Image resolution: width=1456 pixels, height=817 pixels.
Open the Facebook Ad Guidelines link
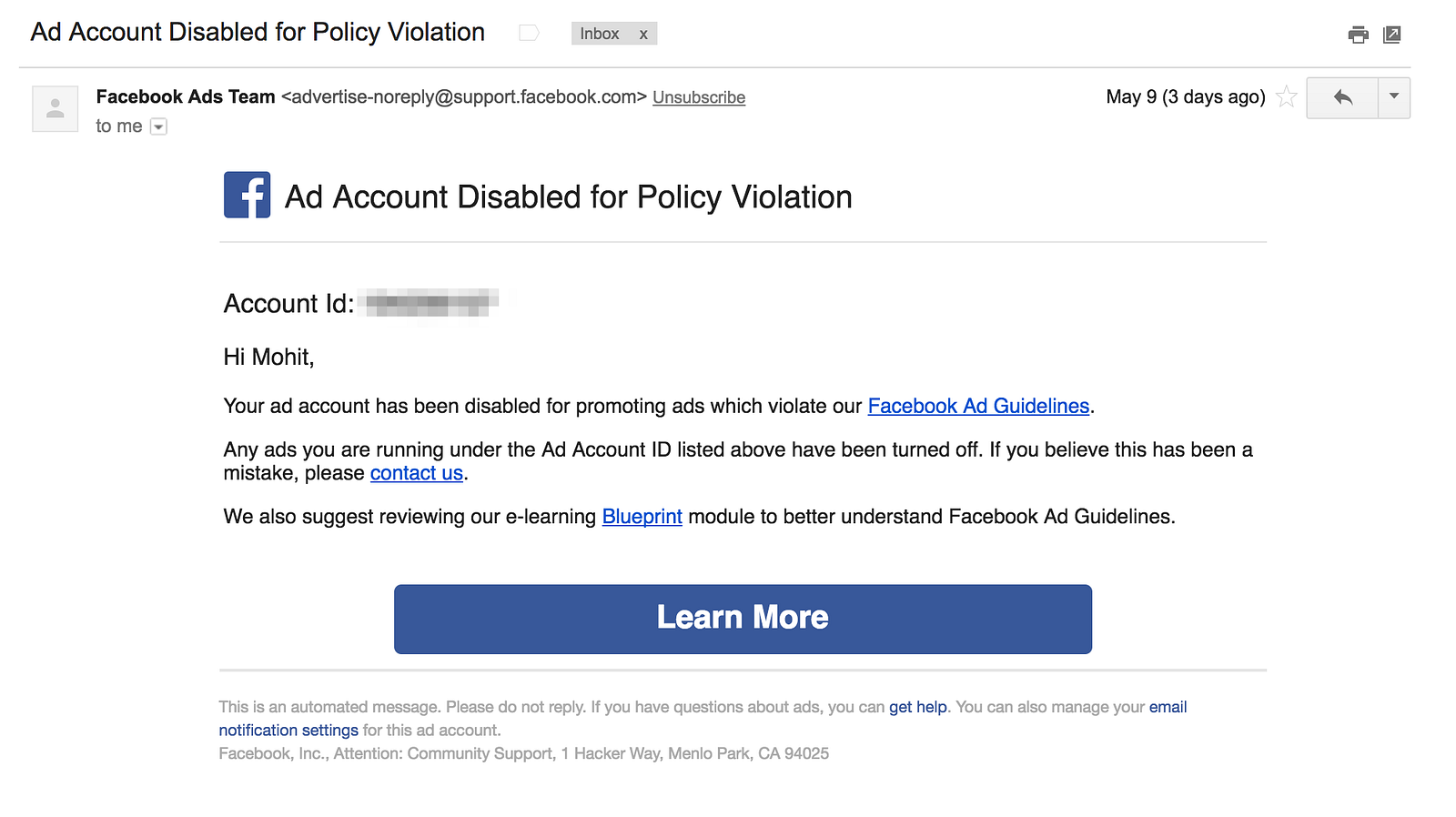click(978, 406)
